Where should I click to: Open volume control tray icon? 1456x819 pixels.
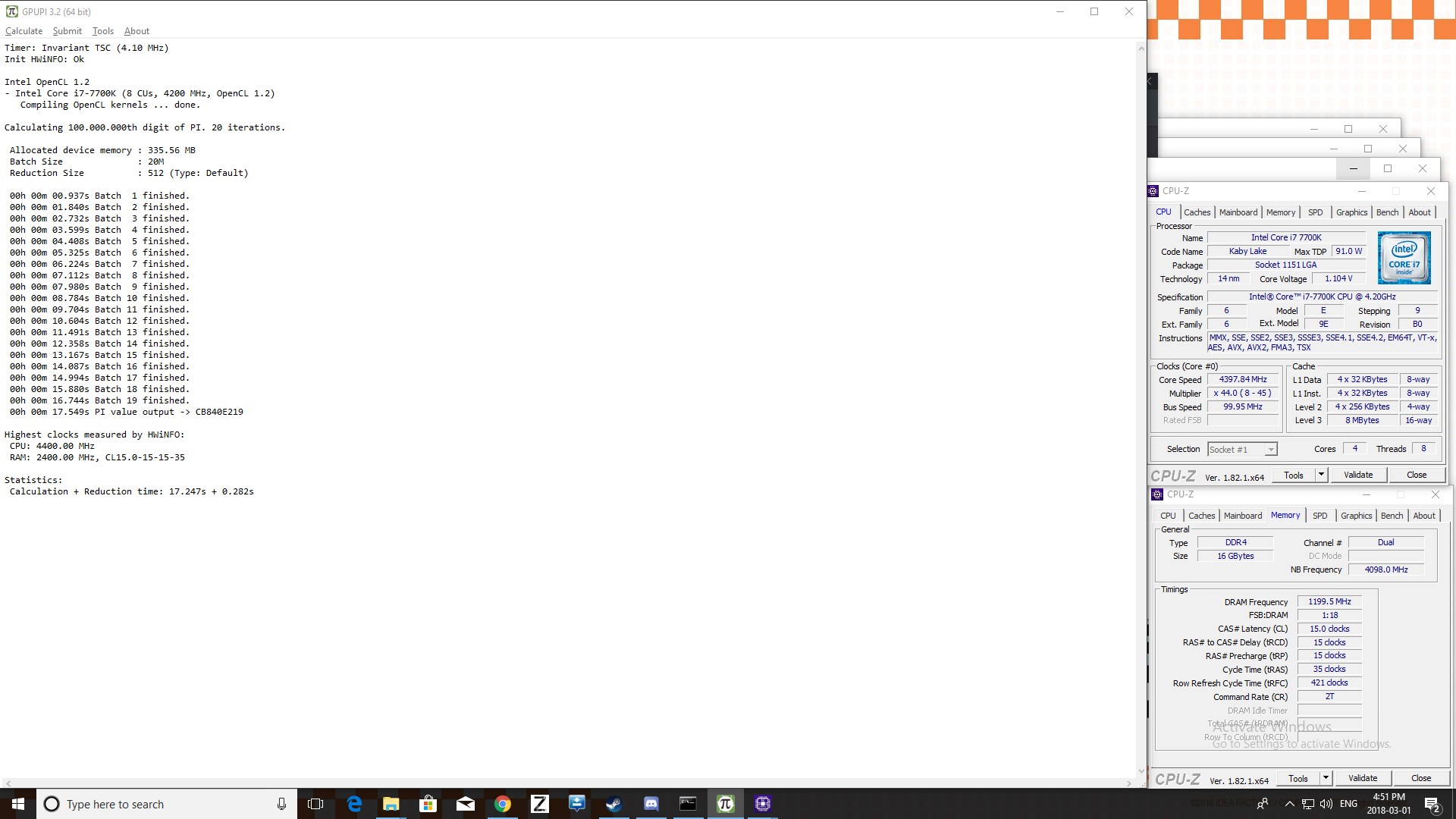click(x=1326, y=804)
